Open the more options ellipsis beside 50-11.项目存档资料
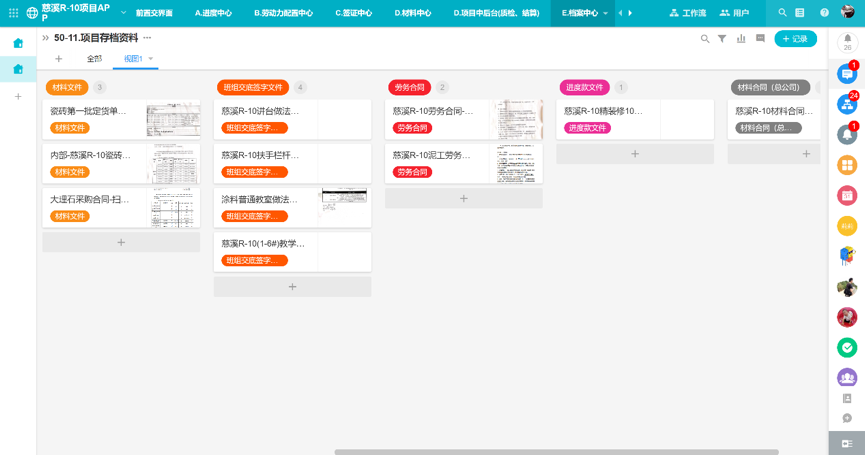865x455 pixels. coord(147,38)
